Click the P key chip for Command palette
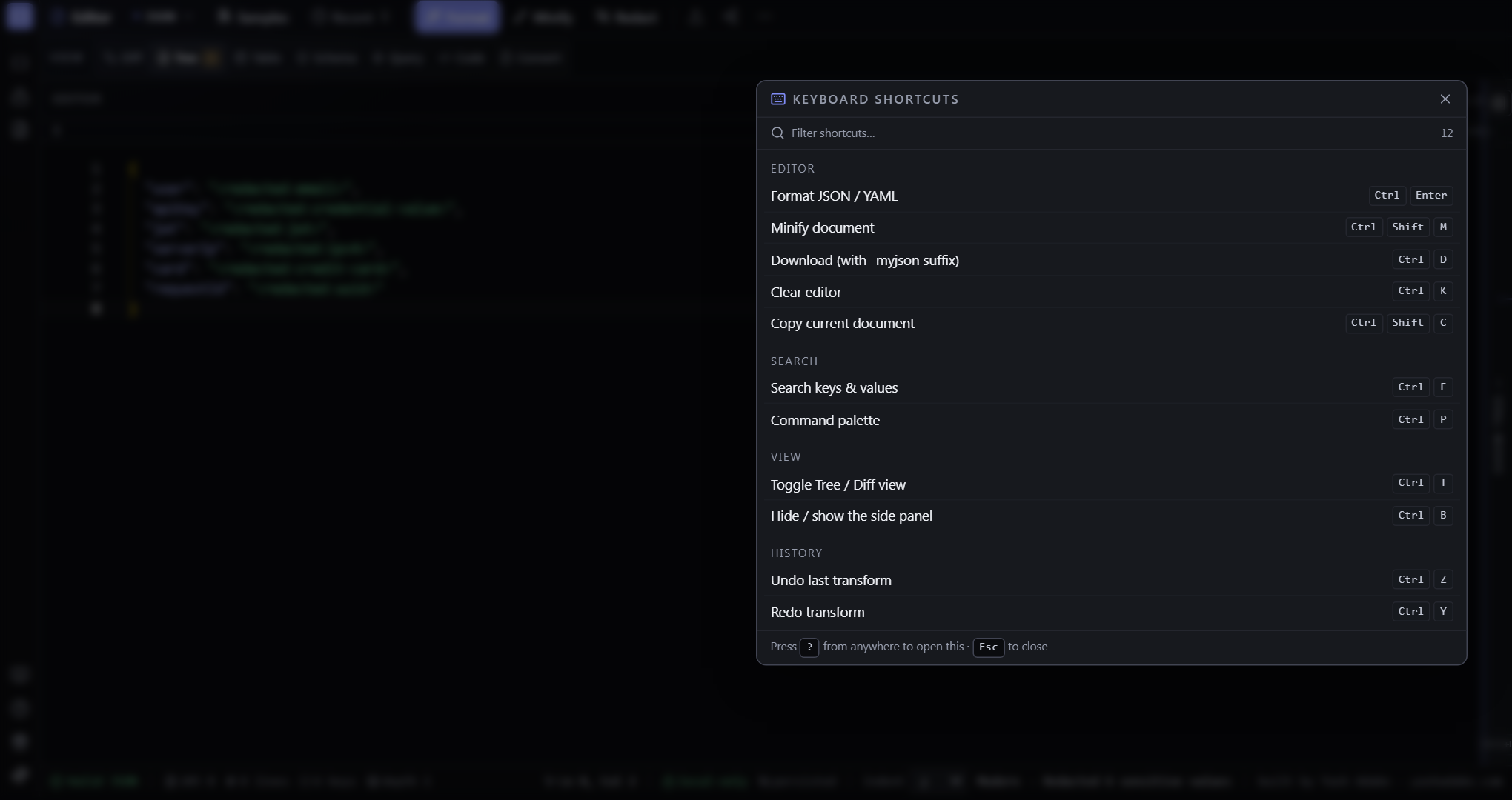This screenshot has height=800, width=1512. click(x=1443, y=420)
